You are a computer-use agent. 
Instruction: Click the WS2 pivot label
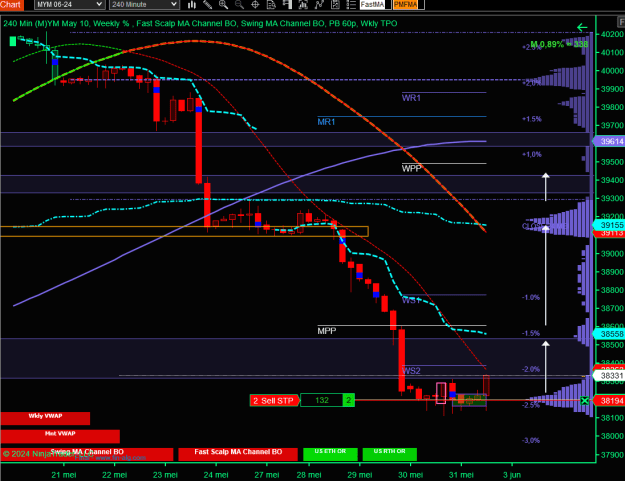[x=411, y=371]
